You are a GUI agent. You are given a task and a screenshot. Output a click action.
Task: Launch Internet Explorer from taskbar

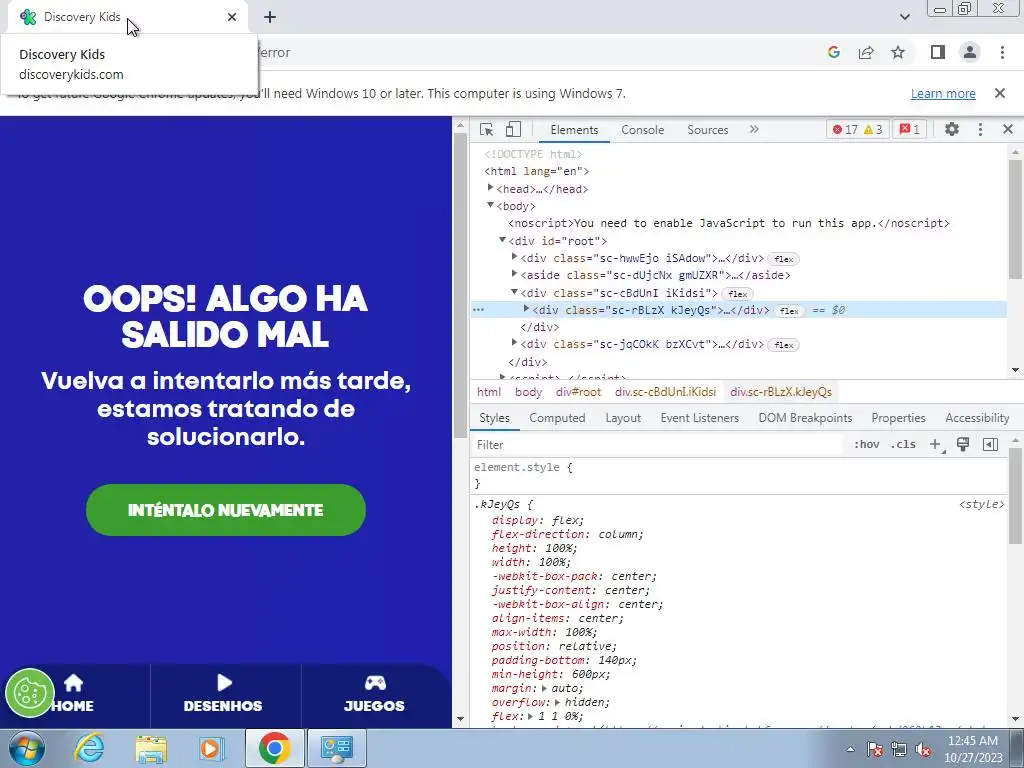pyautogui.click(x=89, y=748)
